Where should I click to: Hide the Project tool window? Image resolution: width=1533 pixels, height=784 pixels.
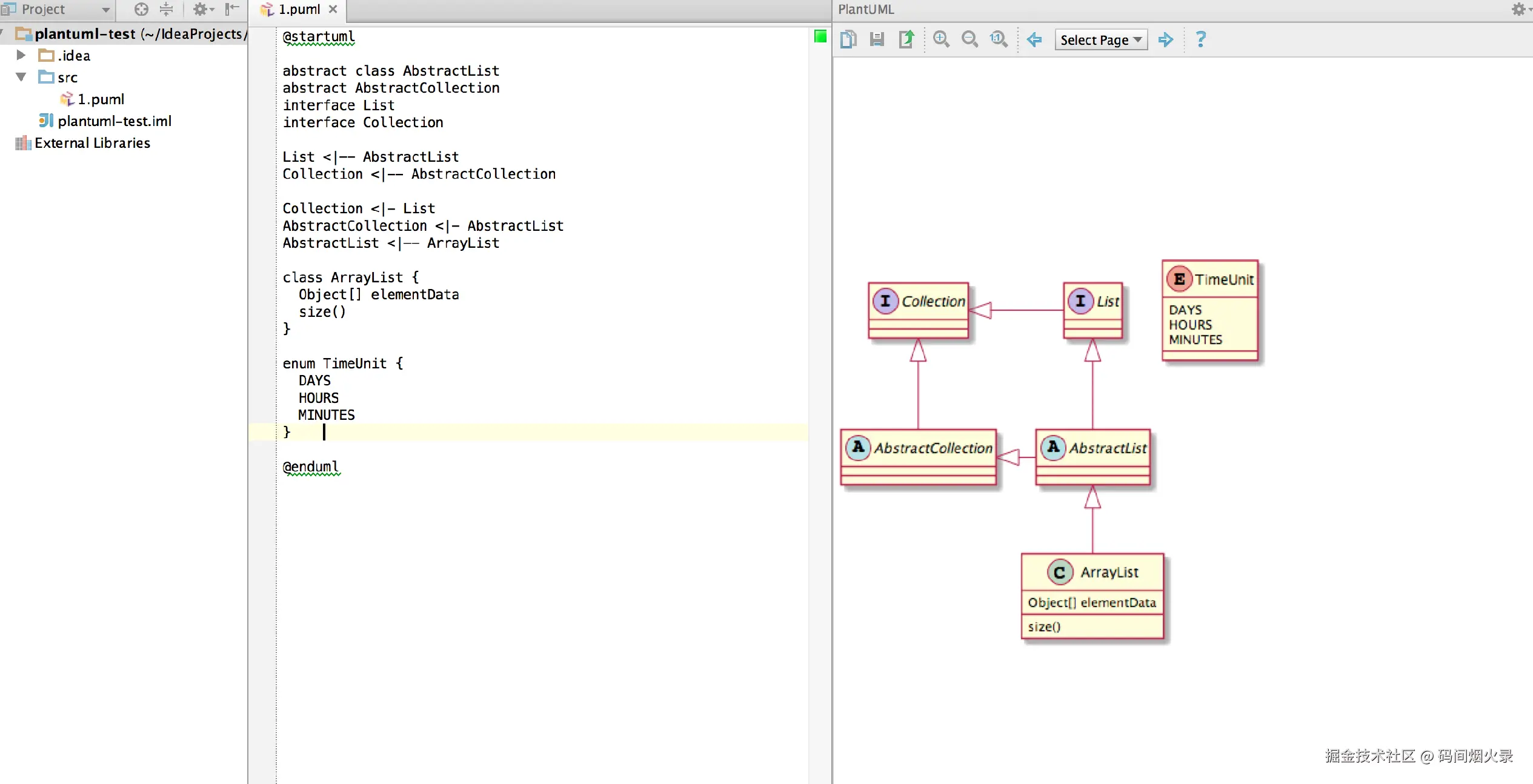[232, 9]
